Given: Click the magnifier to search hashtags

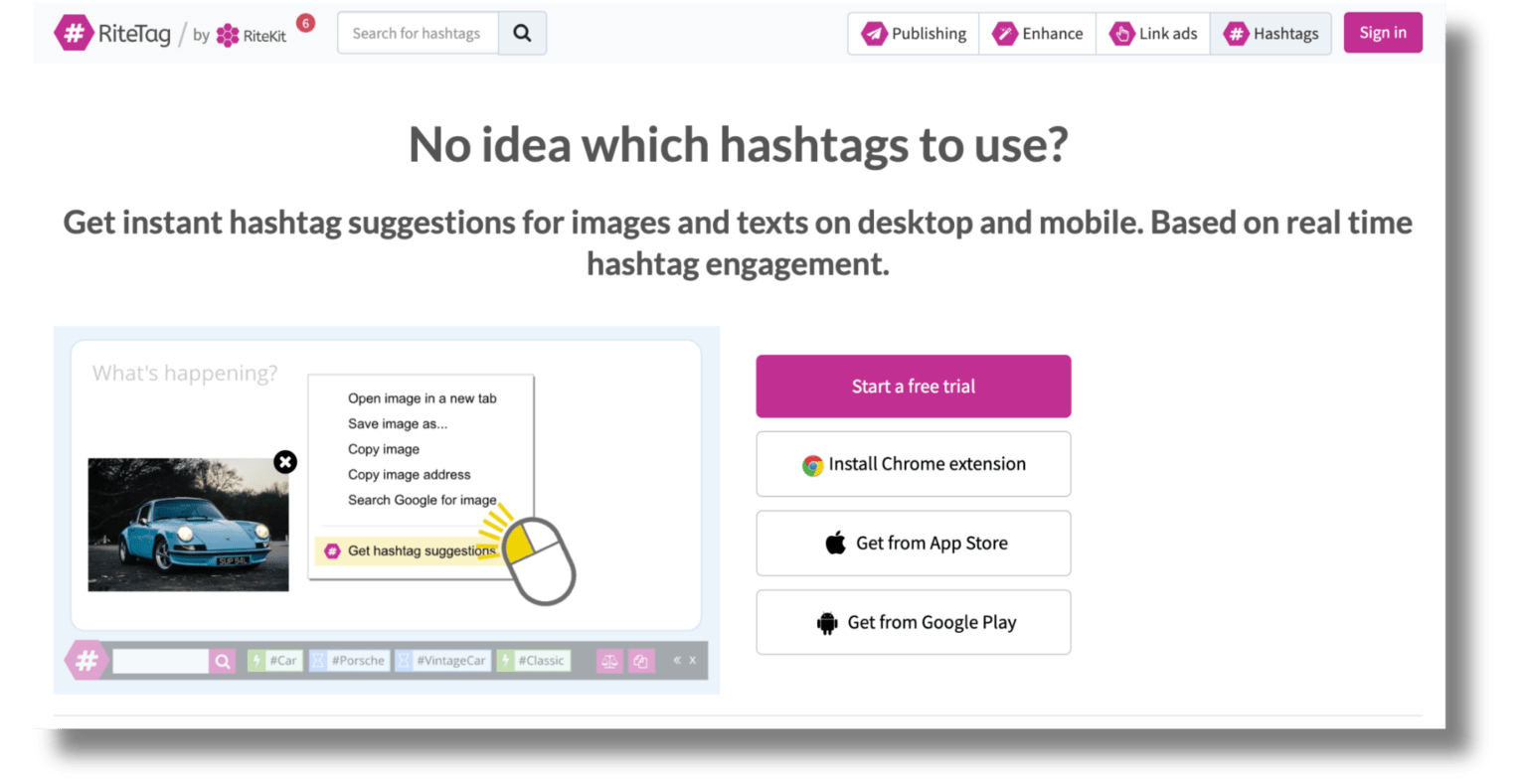Looking at the screenshot, I should pos(522,33).
